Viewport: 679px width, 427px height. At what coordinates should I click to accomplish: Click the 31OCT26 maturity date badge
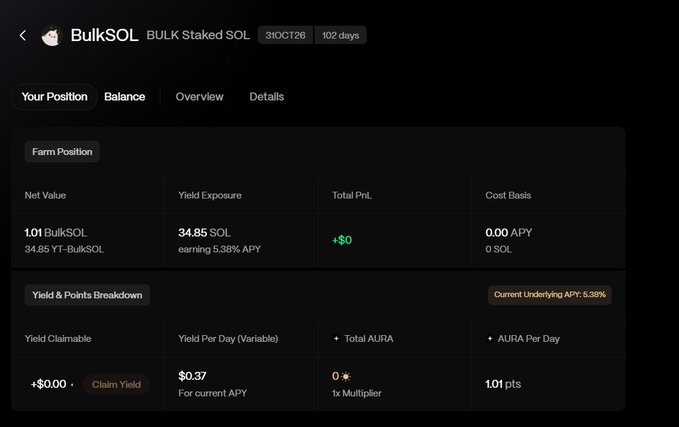pos(285,36)
